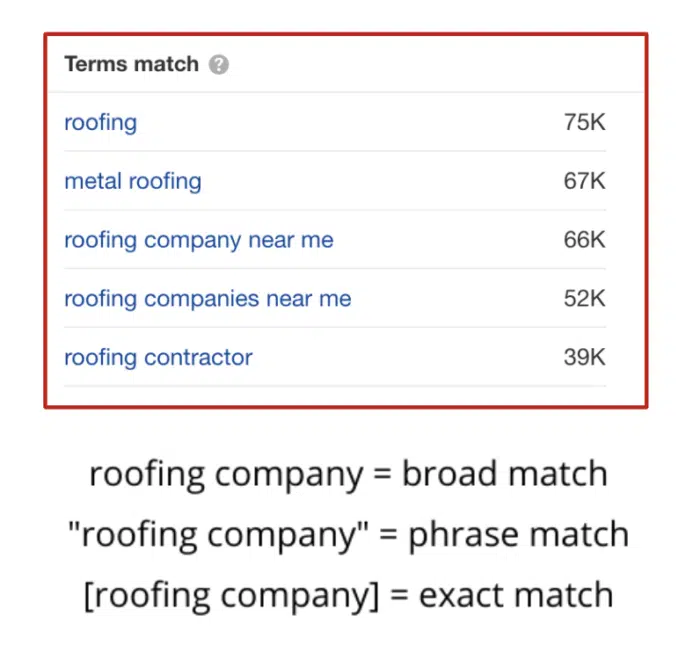Click the words "broad match" in the caption

(504, 474)
